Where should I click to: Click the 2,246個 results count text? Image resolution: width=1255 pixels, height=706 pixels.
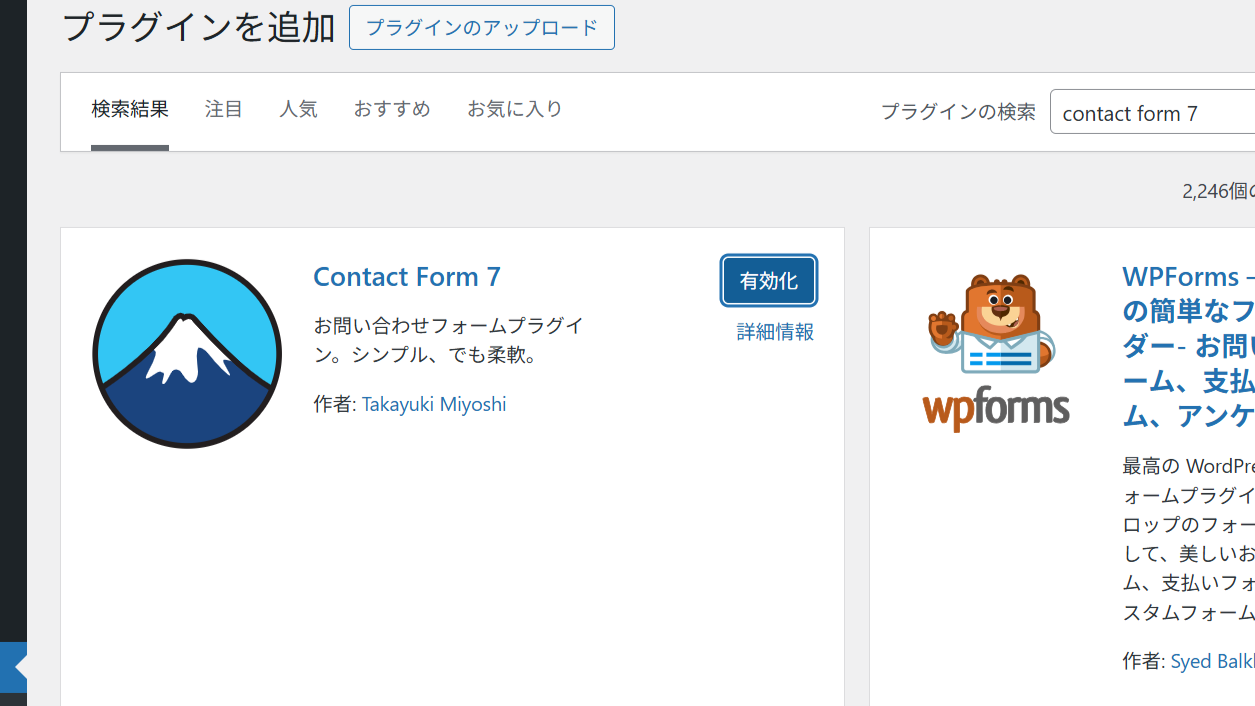[x=1218, y=191]
